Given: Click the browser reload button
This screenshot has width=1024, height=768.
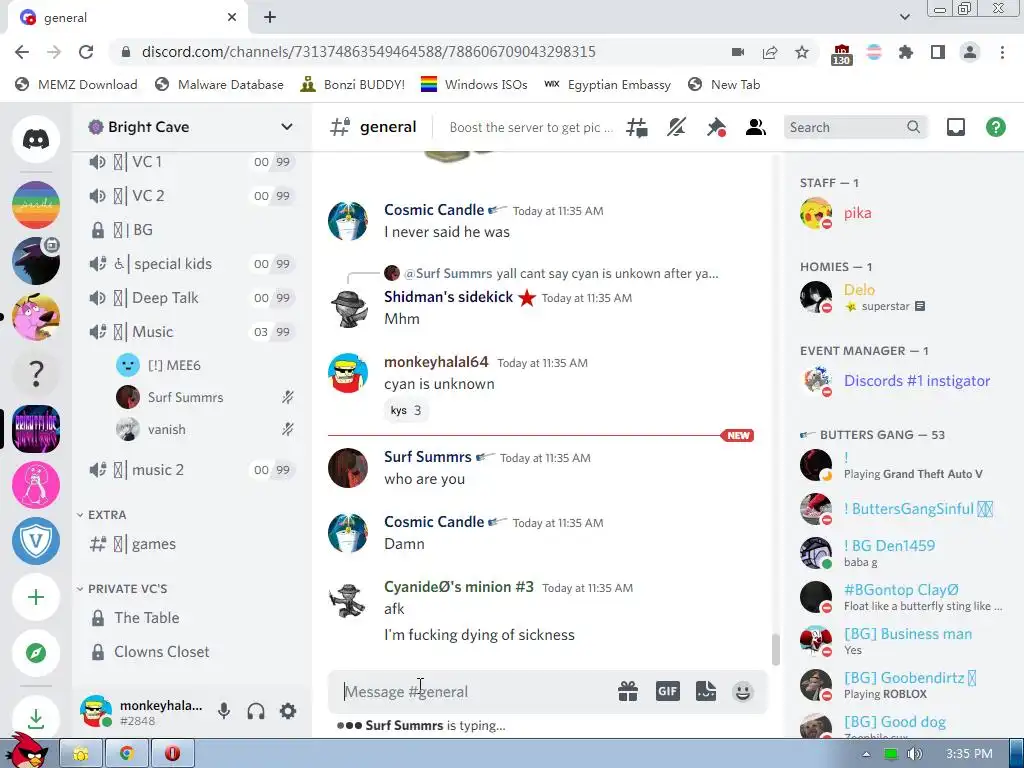Looking at the screenshot, I should click(x=86, y=52).
